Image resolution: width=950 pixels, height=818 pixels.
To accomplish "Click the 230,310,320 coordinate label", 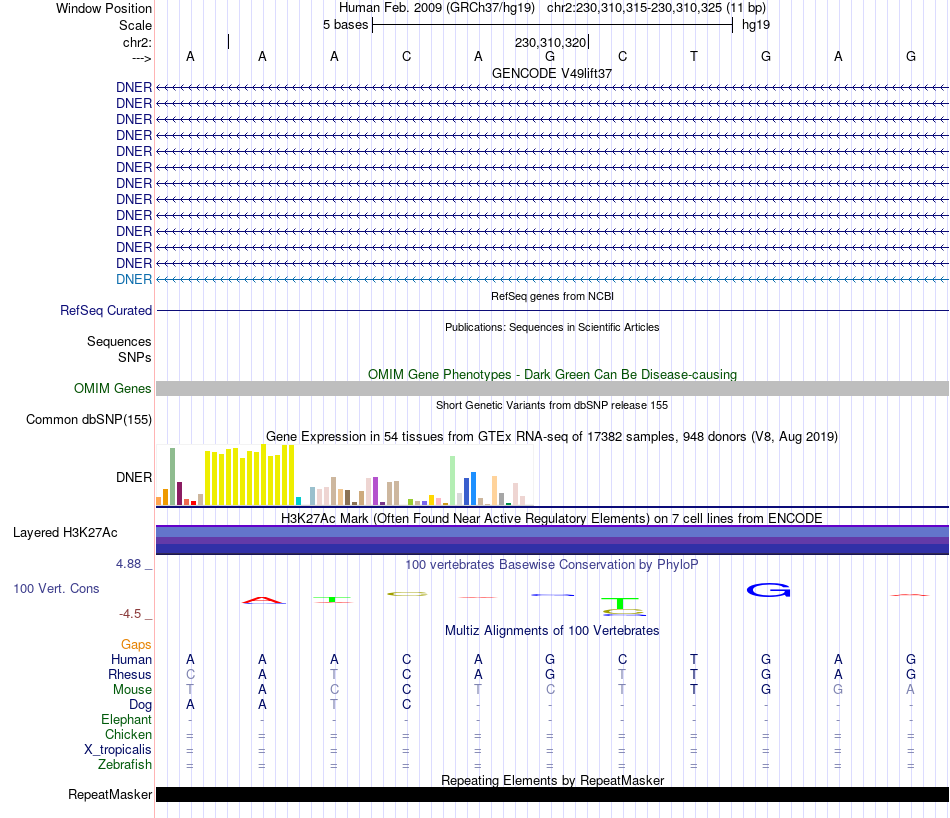I will coord(550,42).
